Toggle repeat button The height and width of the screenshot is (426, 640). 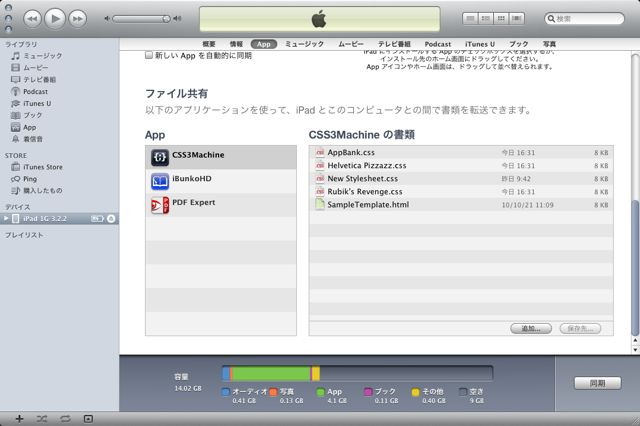(65, 419)
